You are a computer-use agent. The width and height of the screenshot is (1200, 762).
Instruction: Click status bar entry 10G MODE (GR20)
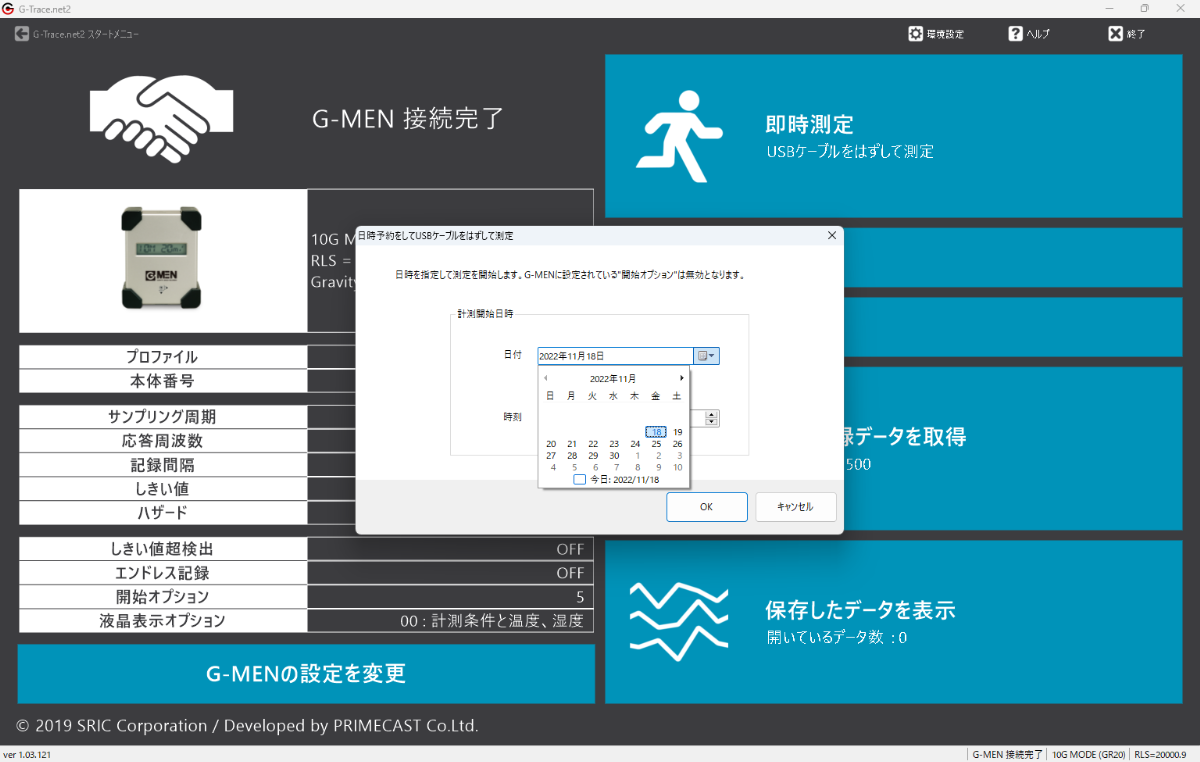pyautogui.click(x=1088, y=754)
